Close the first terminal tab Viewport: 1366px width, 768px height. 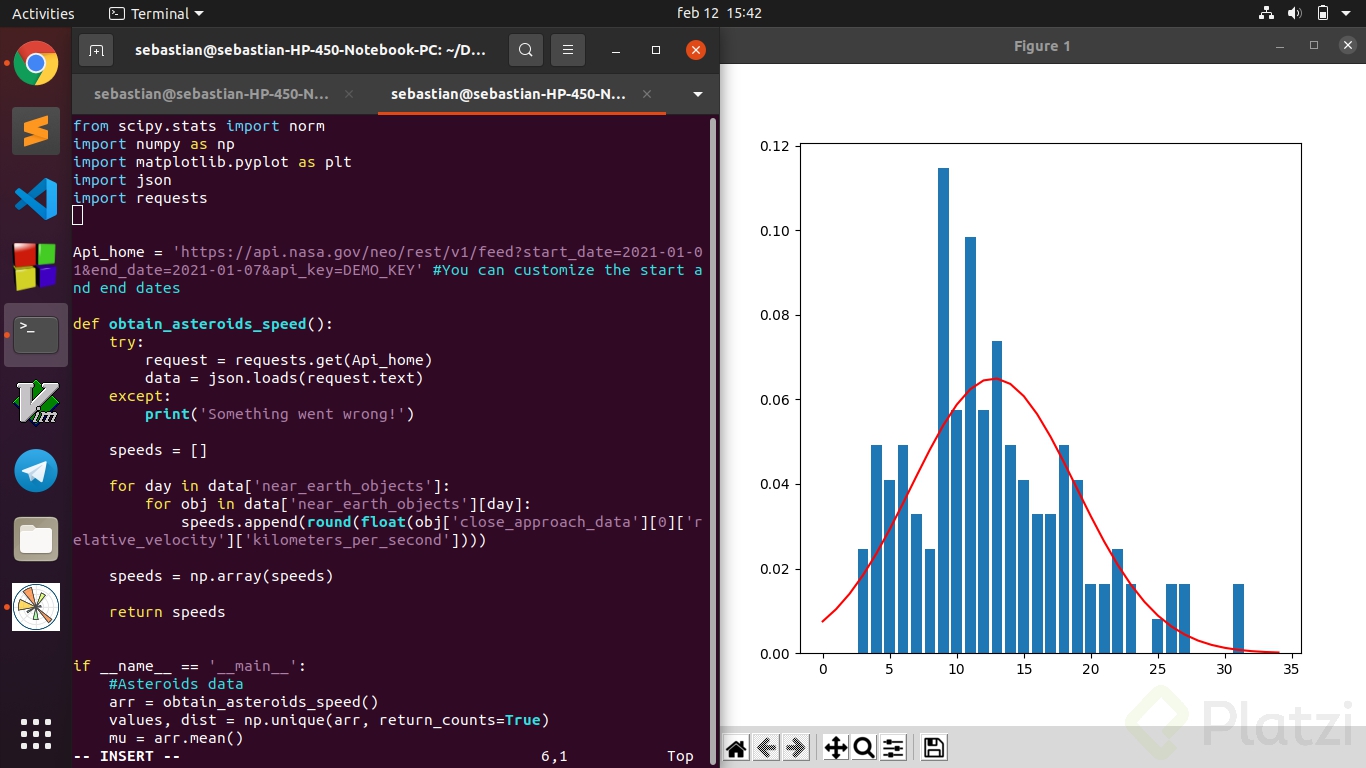coord(349,94)
